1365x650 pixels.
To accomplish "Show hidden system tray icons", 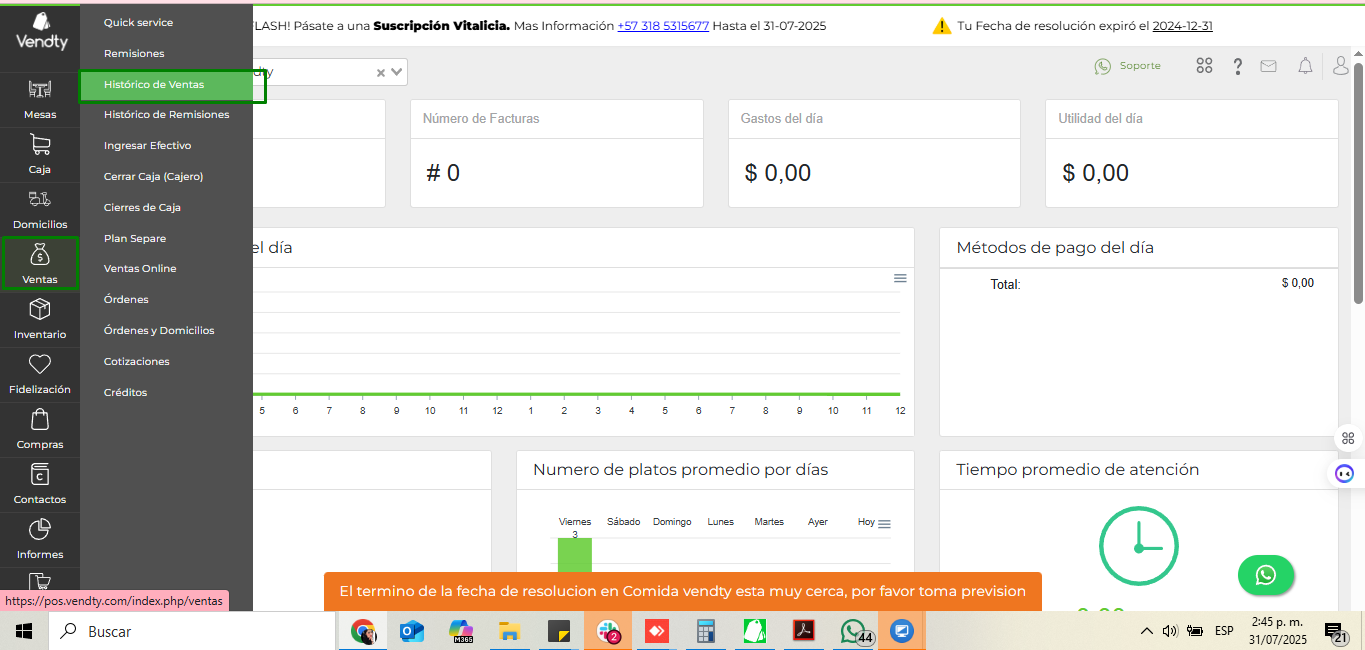I will tap(1148, 631).
